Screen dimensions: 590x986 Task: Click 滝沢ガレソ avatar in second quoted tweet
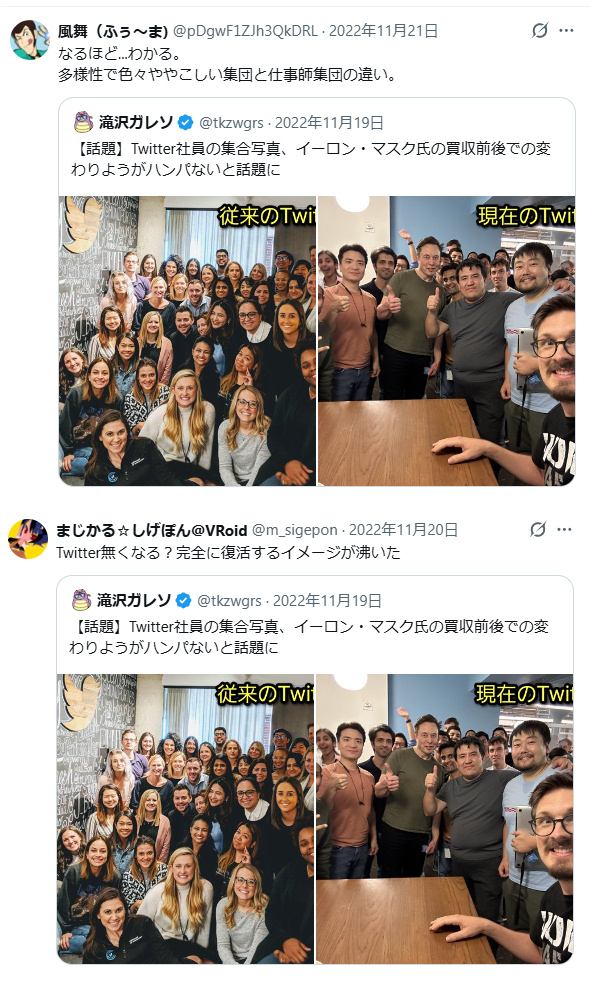click(x=81, y=600)
